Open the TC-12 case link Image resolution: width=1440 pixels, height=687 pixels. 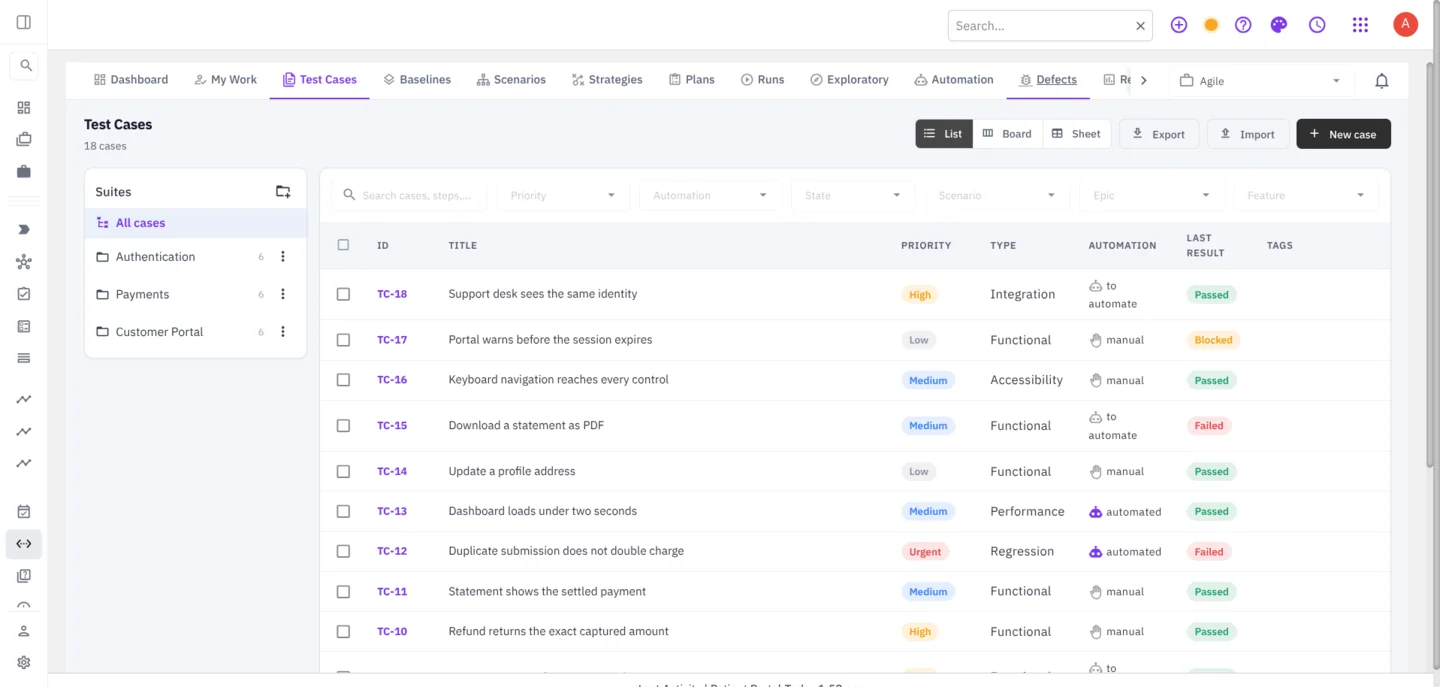392,551
